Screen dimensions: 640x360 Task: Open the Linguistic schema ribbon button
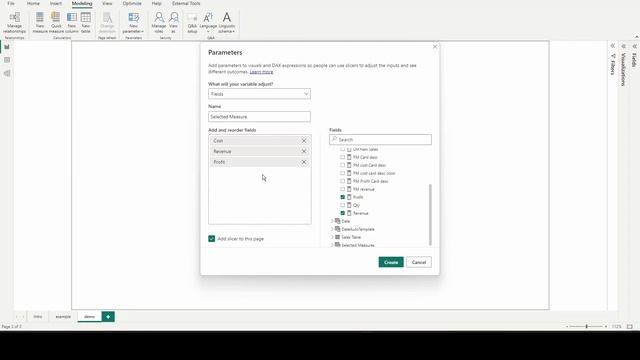click(227, 22)
